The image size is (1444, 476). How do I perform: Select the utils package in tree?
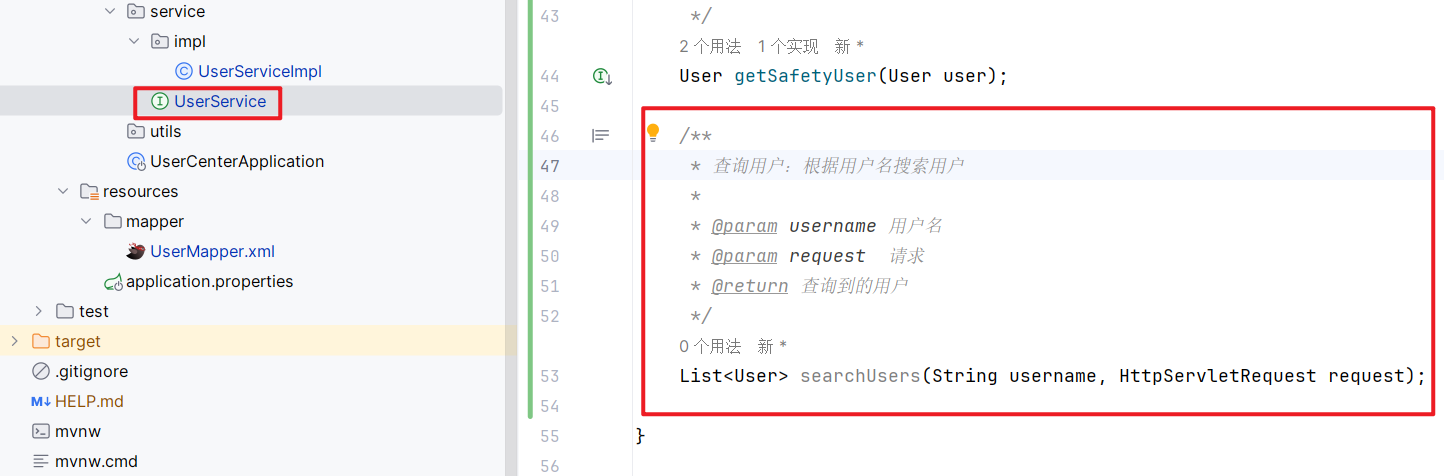click(x=165, y=131)
